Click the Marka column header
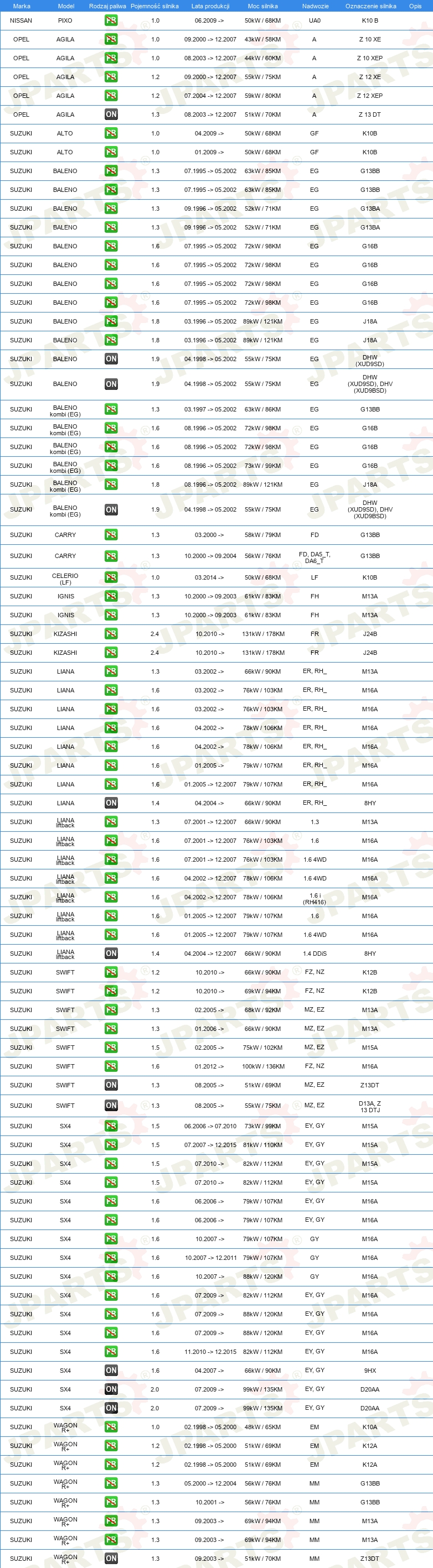This screenshot has width=433, height=1568. (x=21, y=6)
